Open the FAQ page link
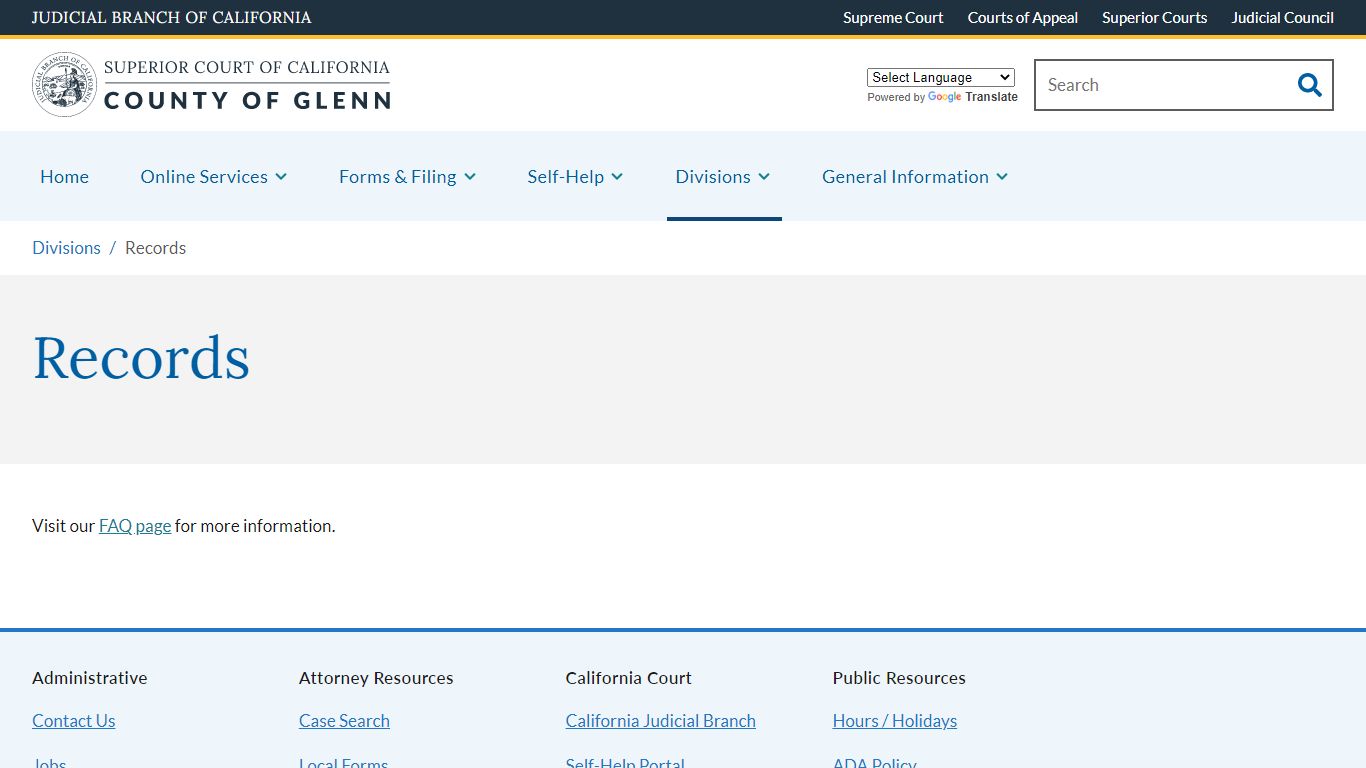The height and width of the screenshot is (768, 1366). click(135, 526)
